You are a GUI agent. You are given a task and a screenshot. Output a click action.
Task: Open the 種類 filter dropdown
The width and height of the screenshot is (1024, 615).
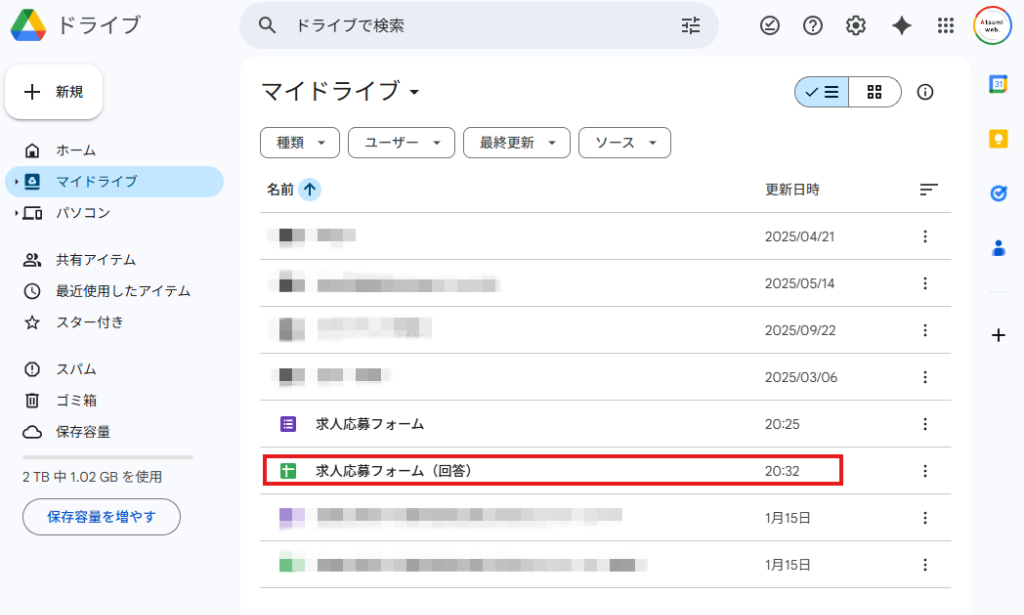point(299,142)
